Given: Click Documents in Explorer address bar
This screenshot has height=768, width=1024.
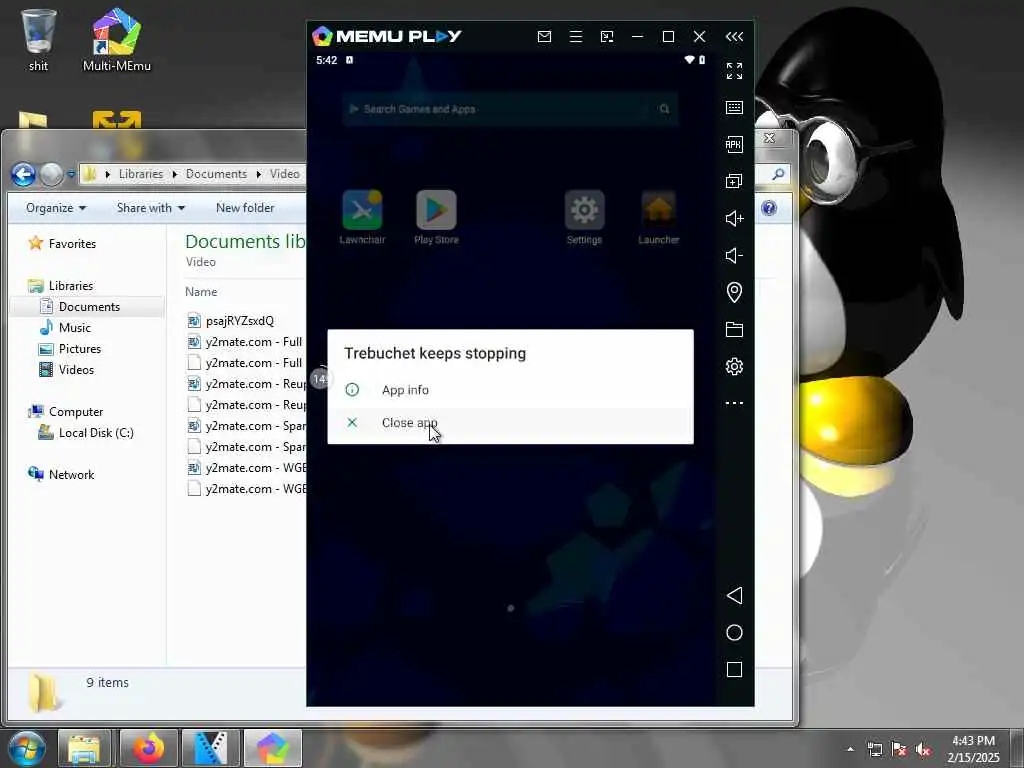Looking at the screenshot, I should (x=216, y=174).
